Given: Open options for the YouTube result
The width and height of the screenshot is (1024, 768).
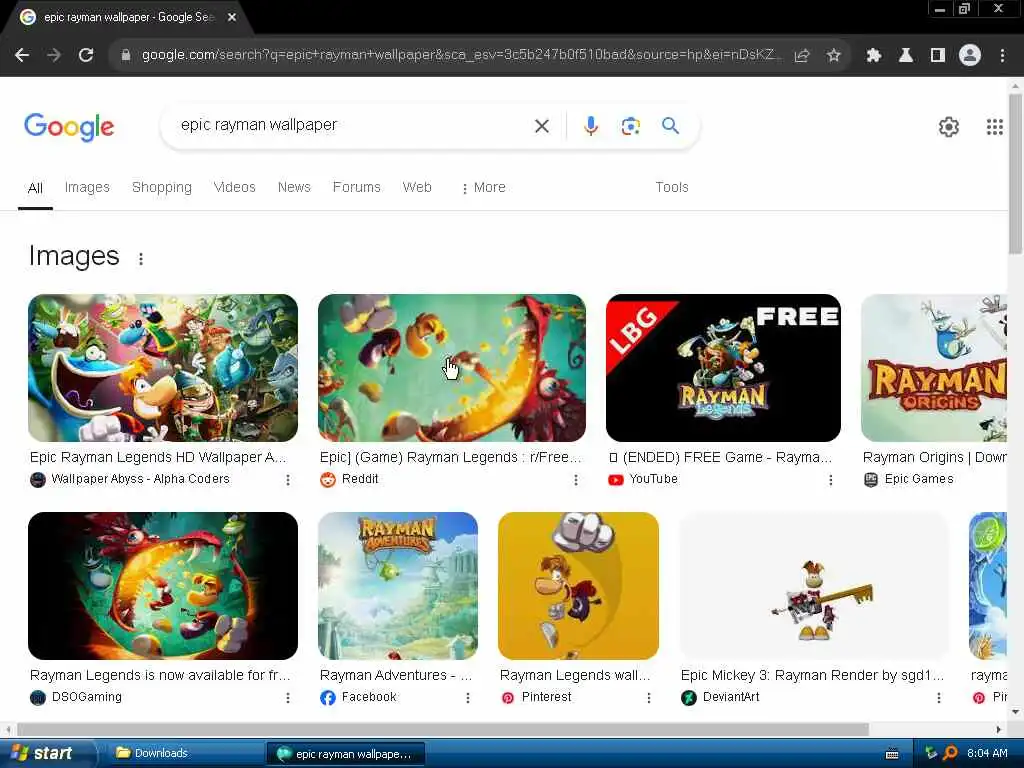Looking at the screenshot, I should 831,480.
